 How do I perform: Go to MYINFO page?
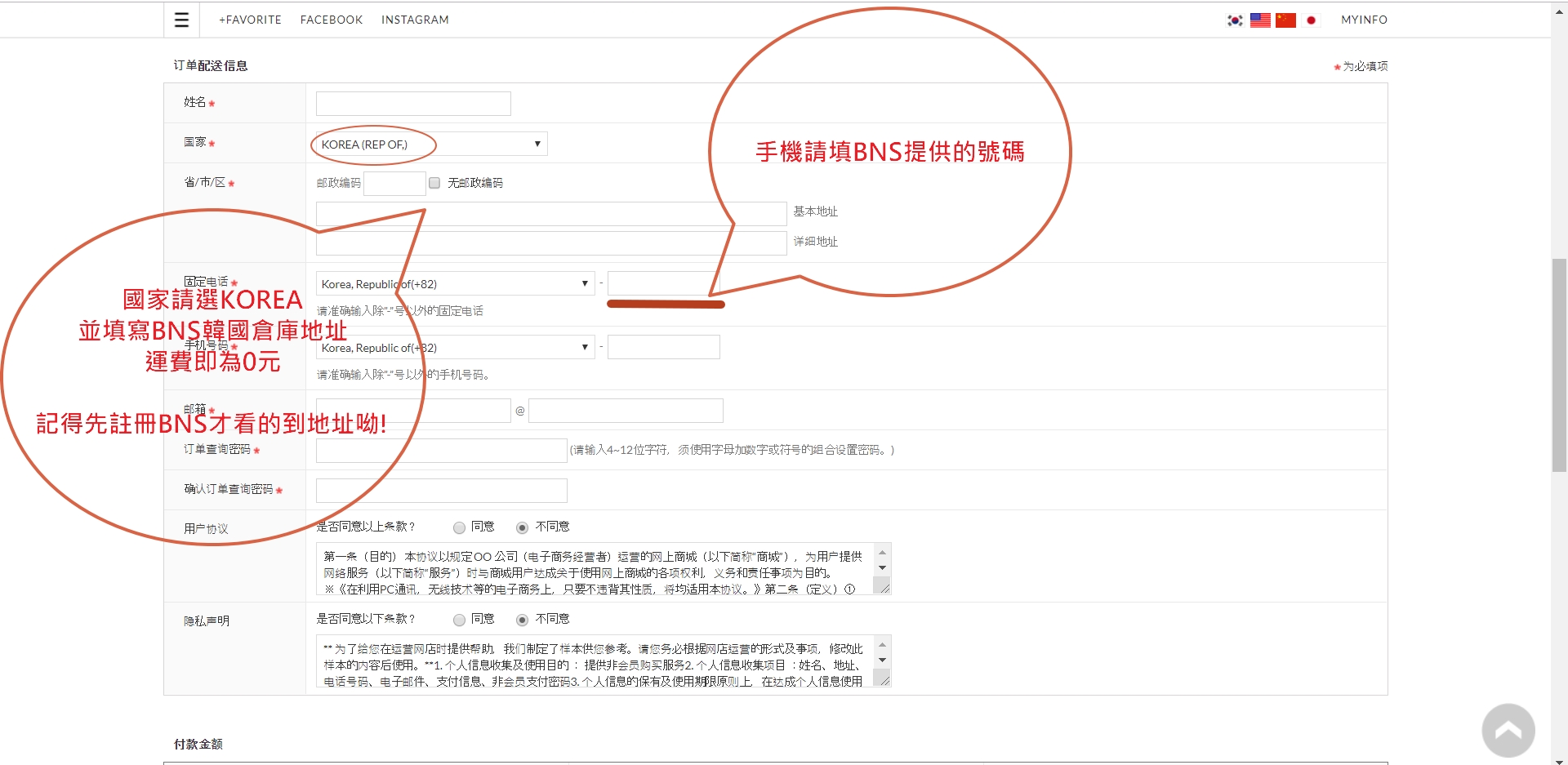(x=1364, y=20)
